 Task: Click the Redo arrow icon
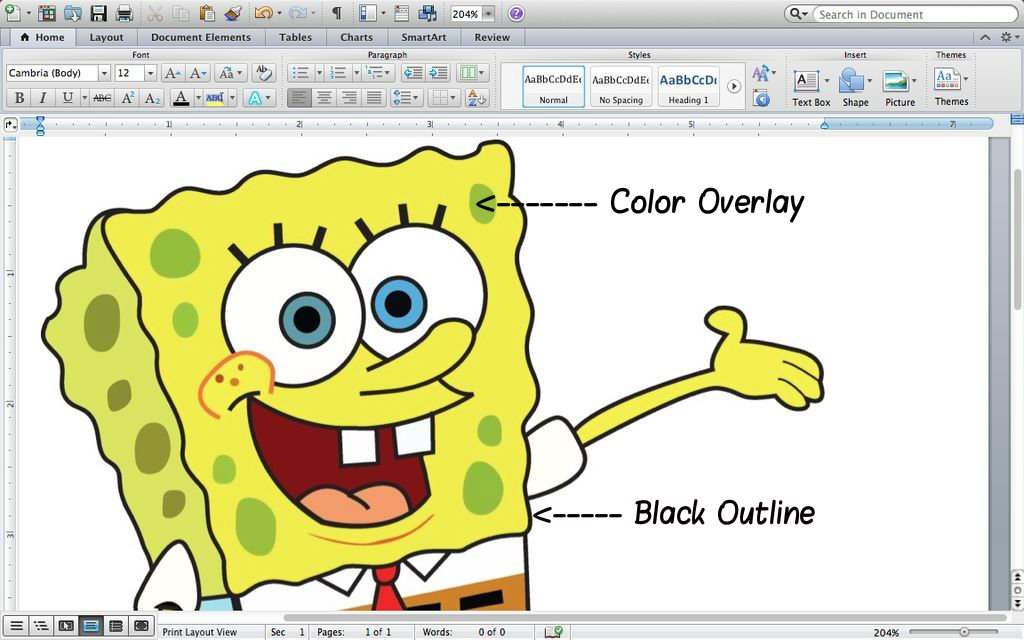[x=298, y=13]
